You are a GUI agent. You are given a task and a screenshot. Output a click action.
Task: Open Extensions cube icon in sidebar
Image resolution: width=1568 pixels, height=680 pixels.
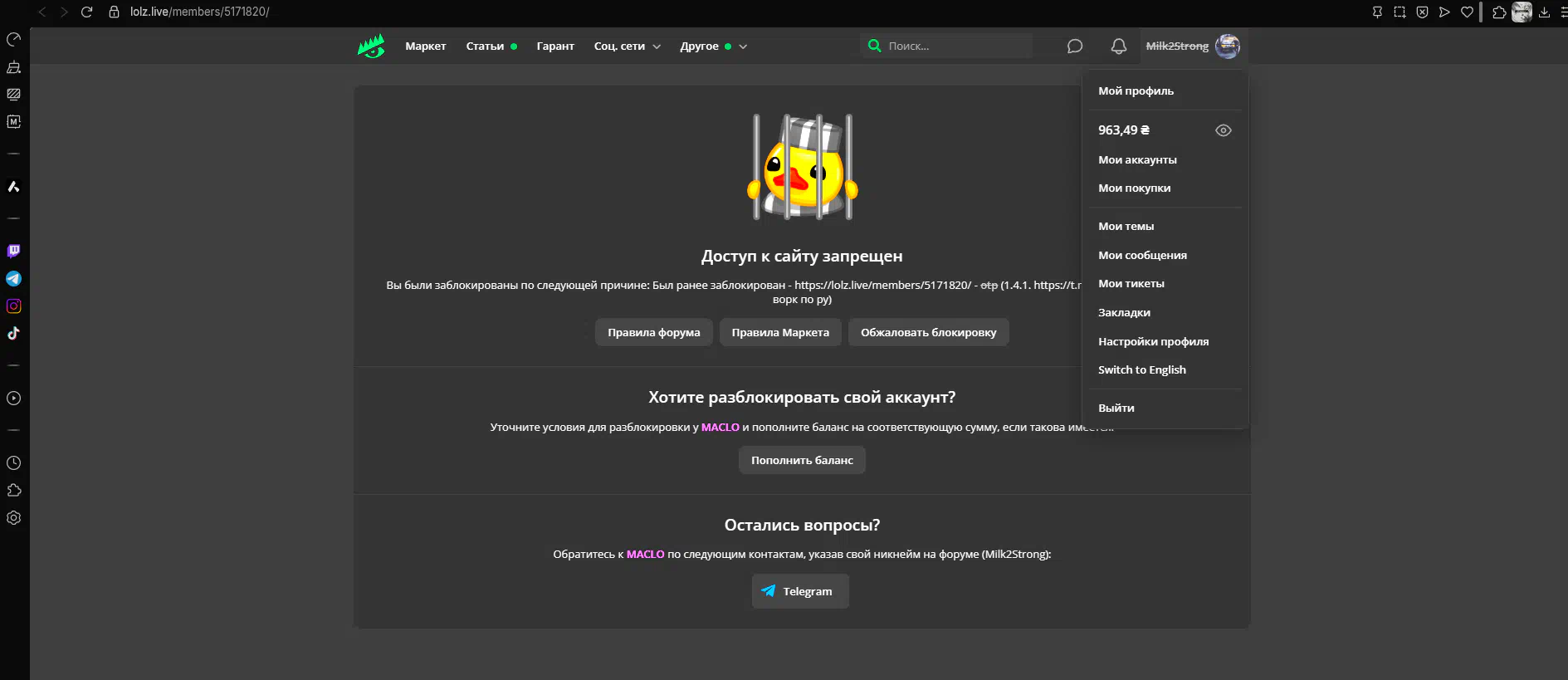coord(13,491)
